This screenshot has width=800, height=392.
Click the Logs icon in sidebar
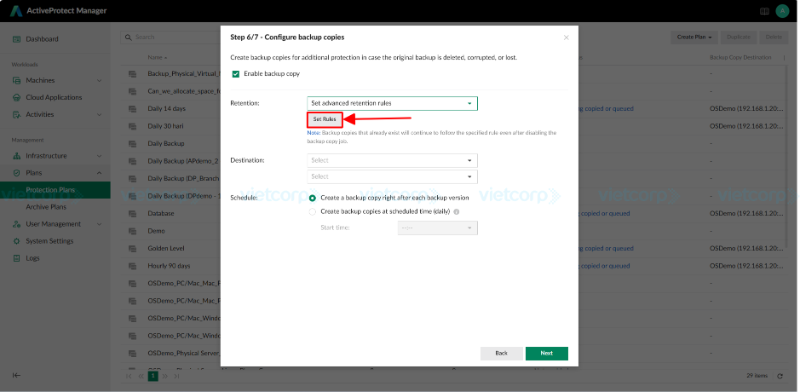pyautogui.click(x=16, y=258)
